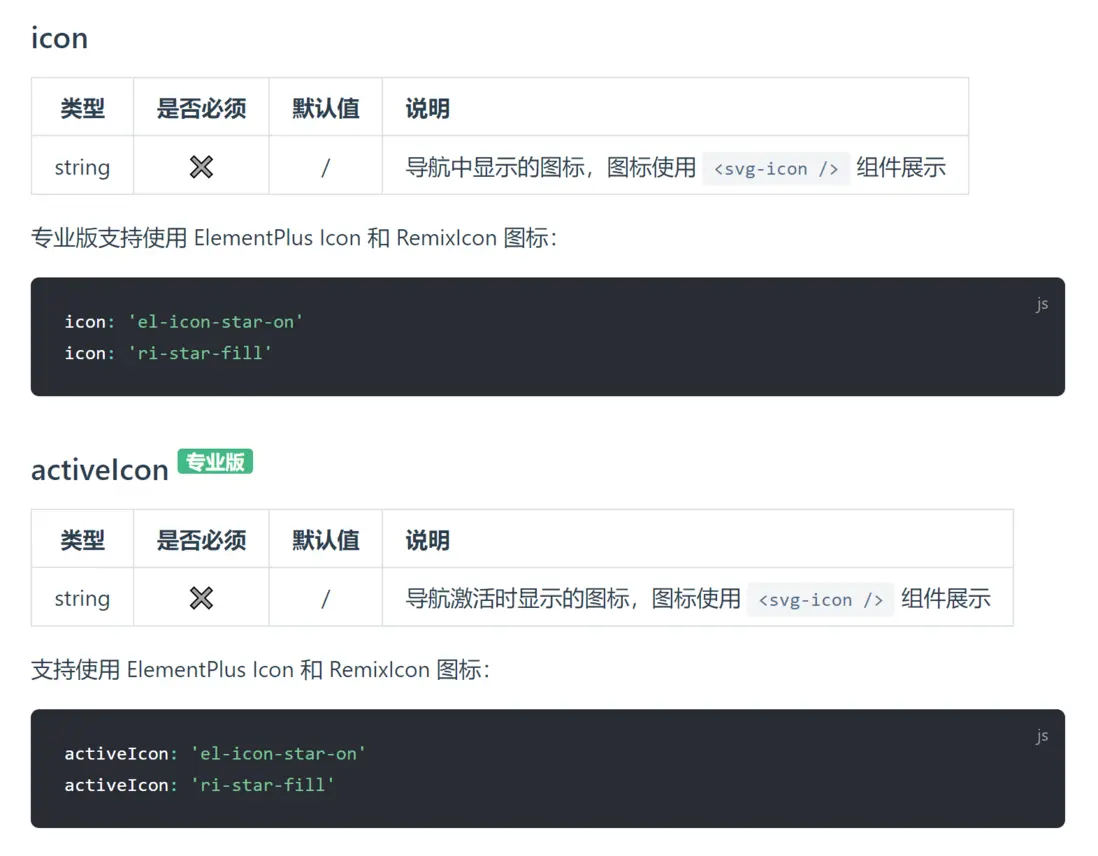Select the <svg-icon /> code tag in the icon table

(776, 168)
